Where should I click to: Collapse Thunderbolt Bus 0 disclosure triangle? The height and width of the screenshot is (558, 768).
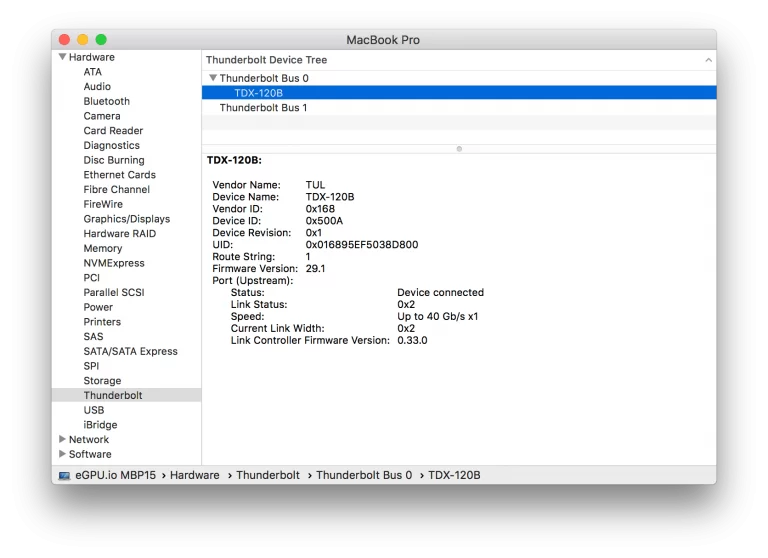coord(213,78)
